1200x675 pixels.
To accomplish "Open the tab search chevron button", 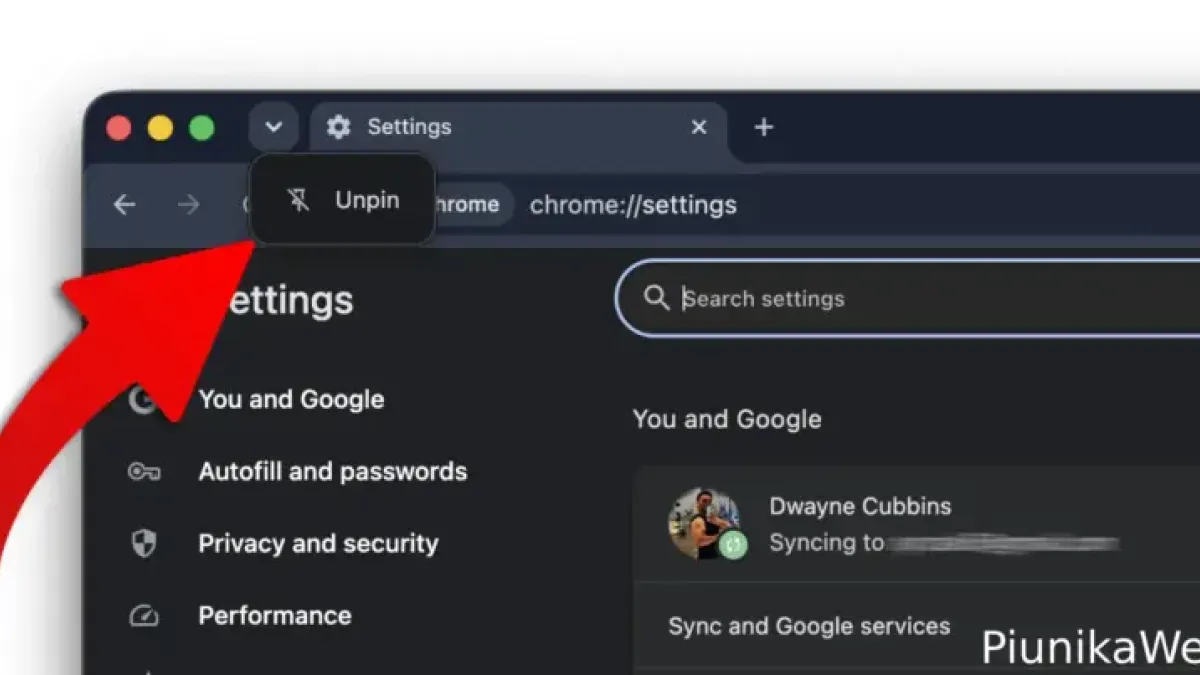I will coord(273,127).
